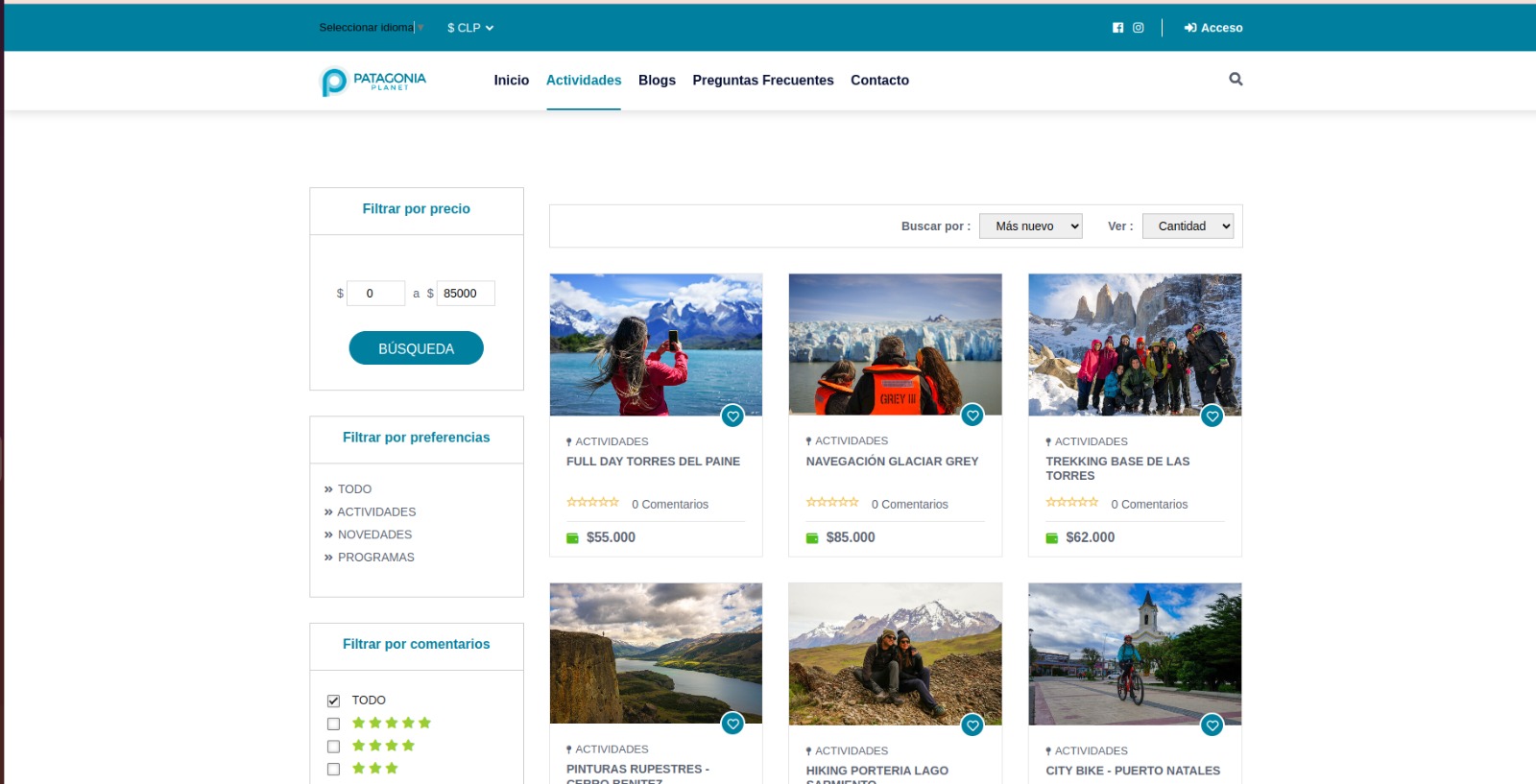Add Trekking Base Torres to wishlist heart
1536x784 pixels.
click(x=1212, y=416)
